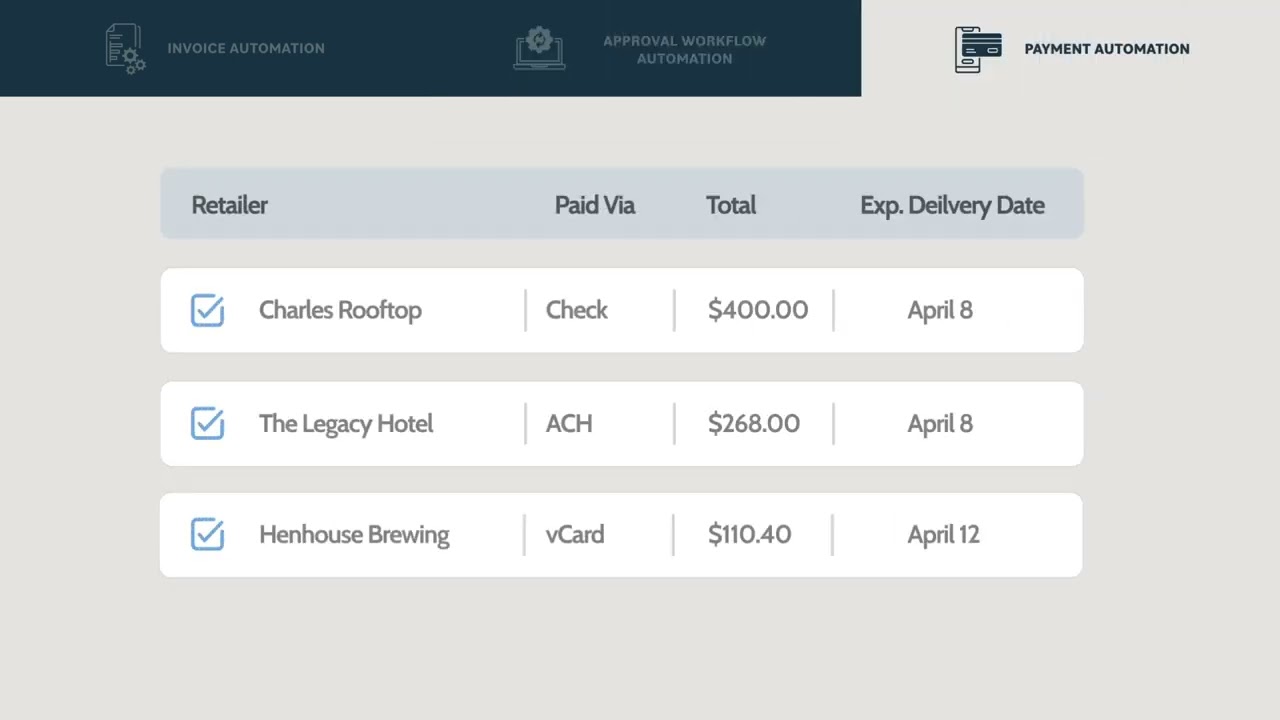Click the Exp. Delivery Date header
Viewport: 1280px width, 720px height.
952,205
